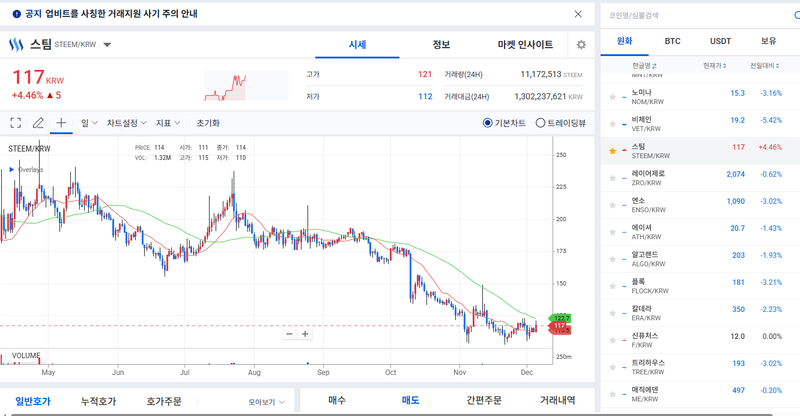Expand the Overlays triangle on chart
800x416 pixels.
coord(11,170)
